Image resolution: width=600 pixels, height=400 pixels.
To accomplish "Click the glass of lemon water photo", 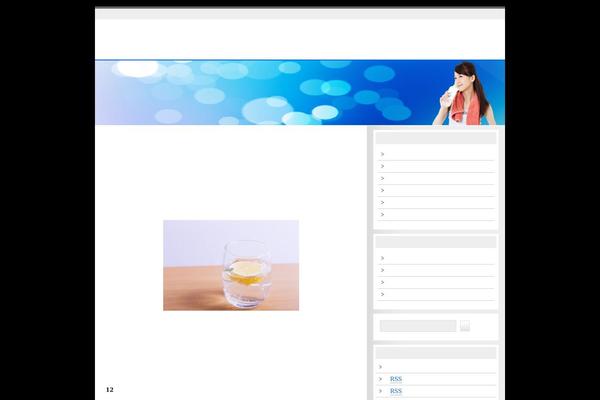I will [x=231, y=265].
